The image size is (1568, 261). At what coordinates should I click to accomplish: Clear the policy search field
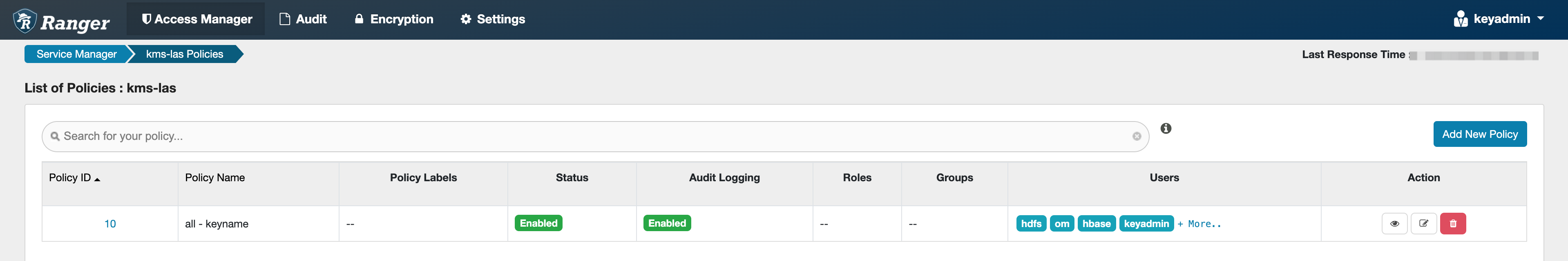(x=1137, y=137)
